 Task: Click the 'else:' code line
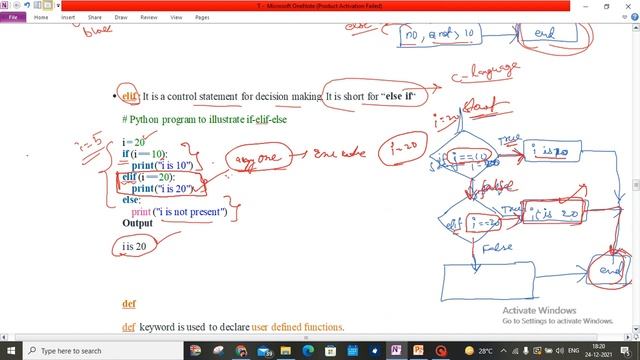[131, 200]
